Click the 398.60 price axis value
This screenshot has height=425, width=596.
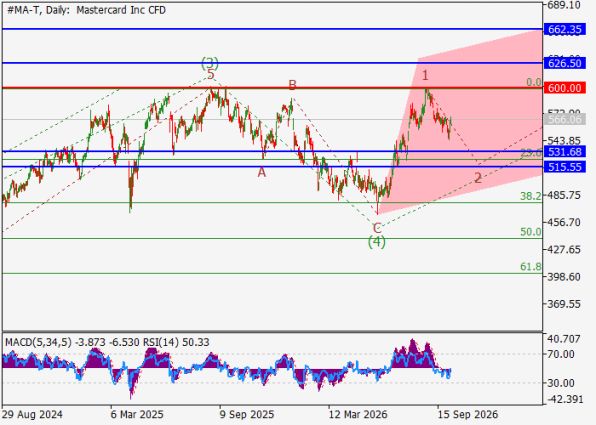pos(564,277)
